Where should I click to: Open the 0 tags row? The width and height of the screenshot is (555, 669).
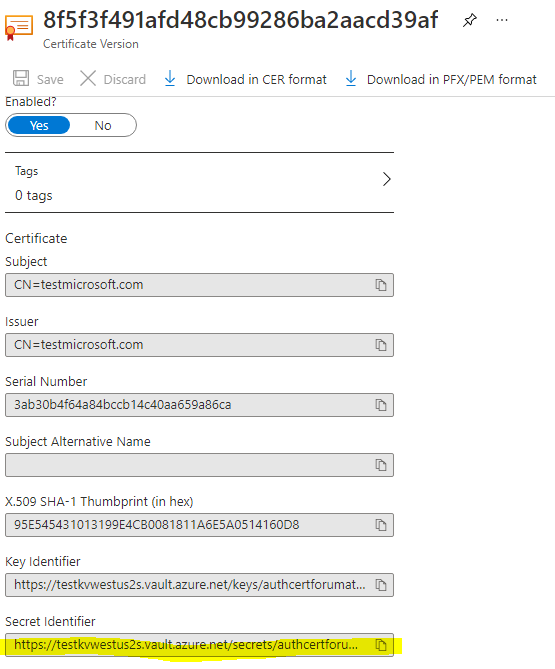pos(199,183)
